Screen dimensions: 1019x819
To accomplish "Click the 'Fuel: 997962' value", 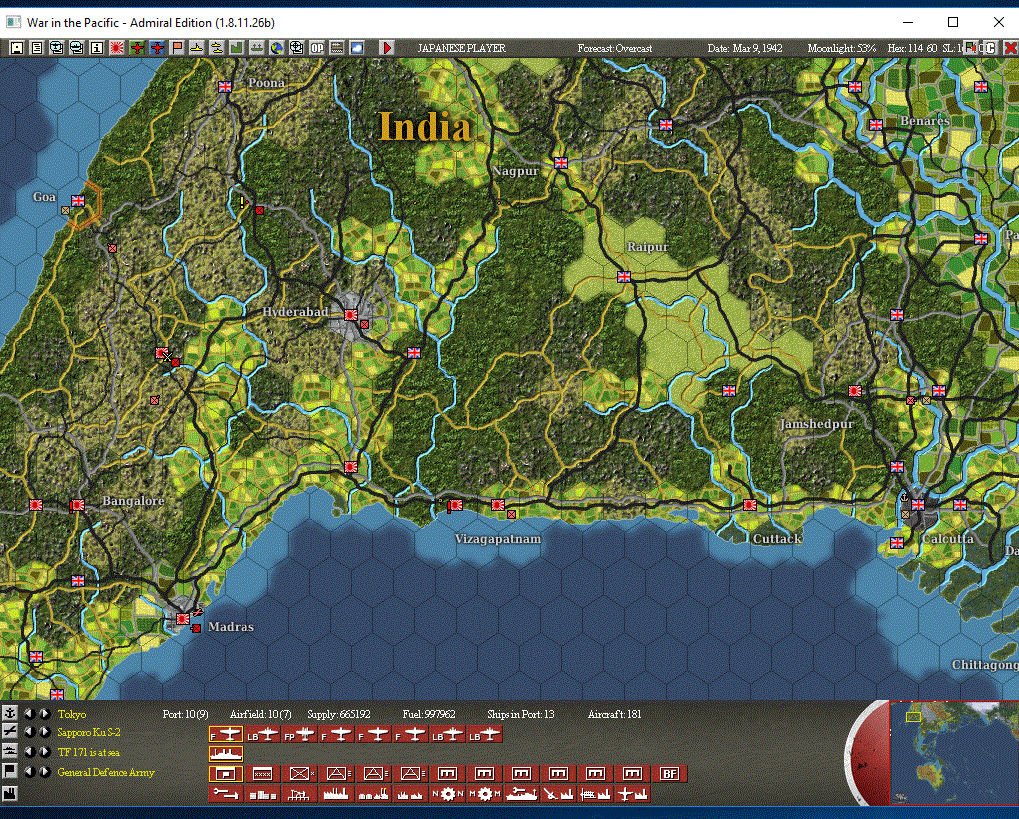I will pyautogui.click(x=429, y=714).
